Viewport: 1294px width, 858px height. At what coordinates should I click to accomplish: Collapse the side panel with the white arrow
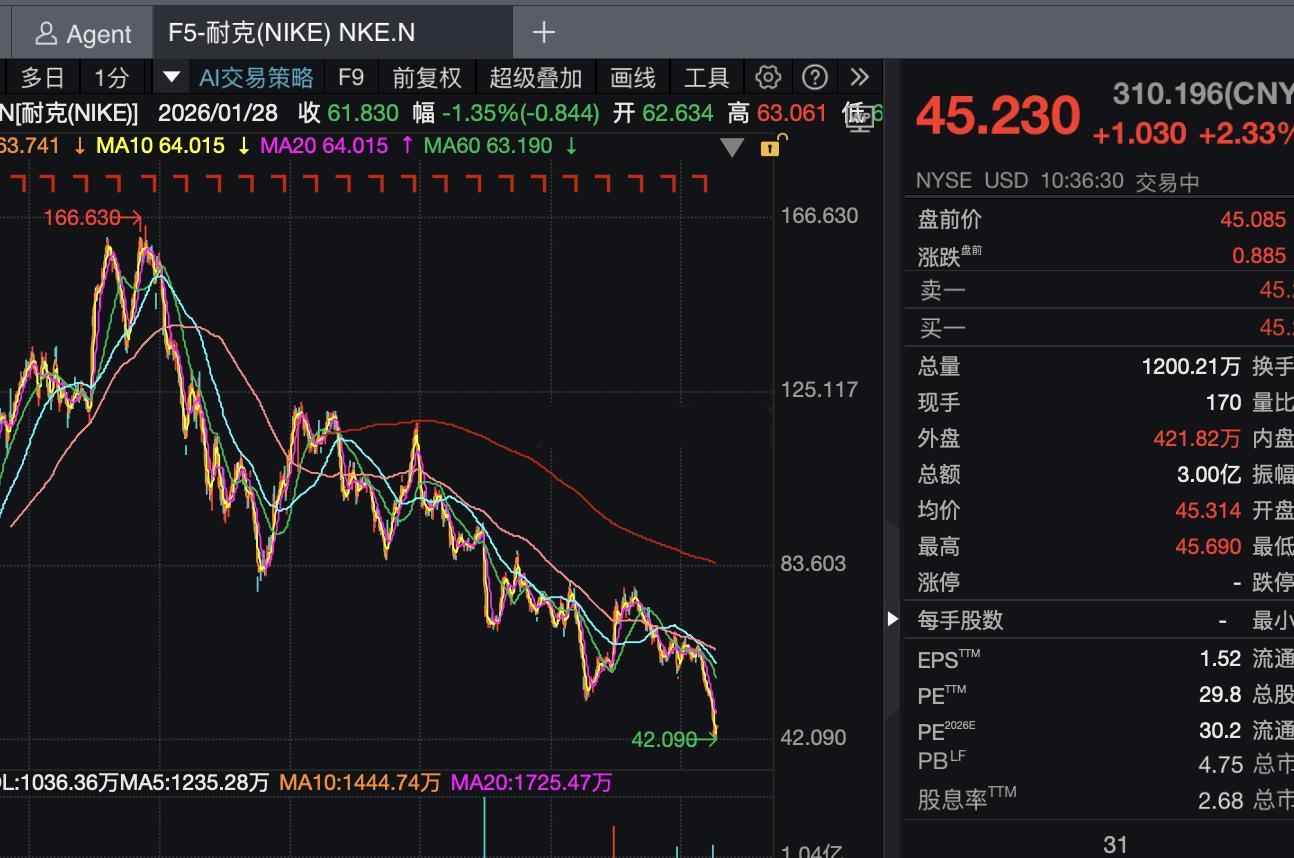(893, 619)
